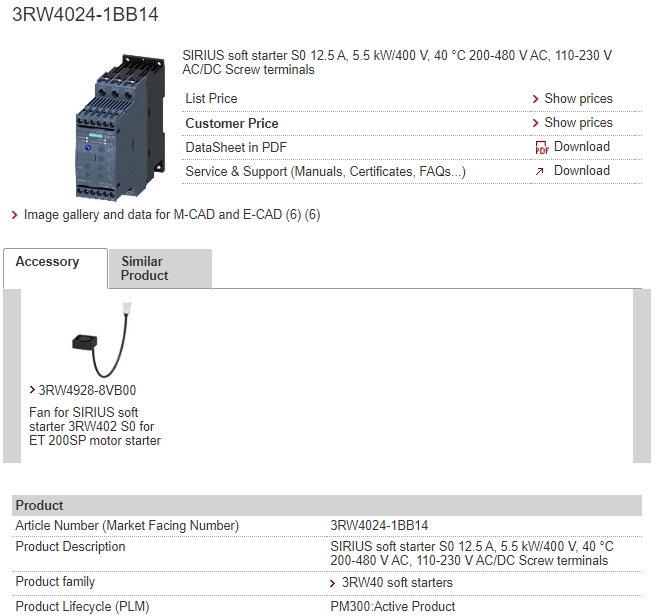Viewport: 658px width, 616px height.
Task: Click Service & Support (Manuals, Certificates, FAQs...) label
Action: [326, 172]
